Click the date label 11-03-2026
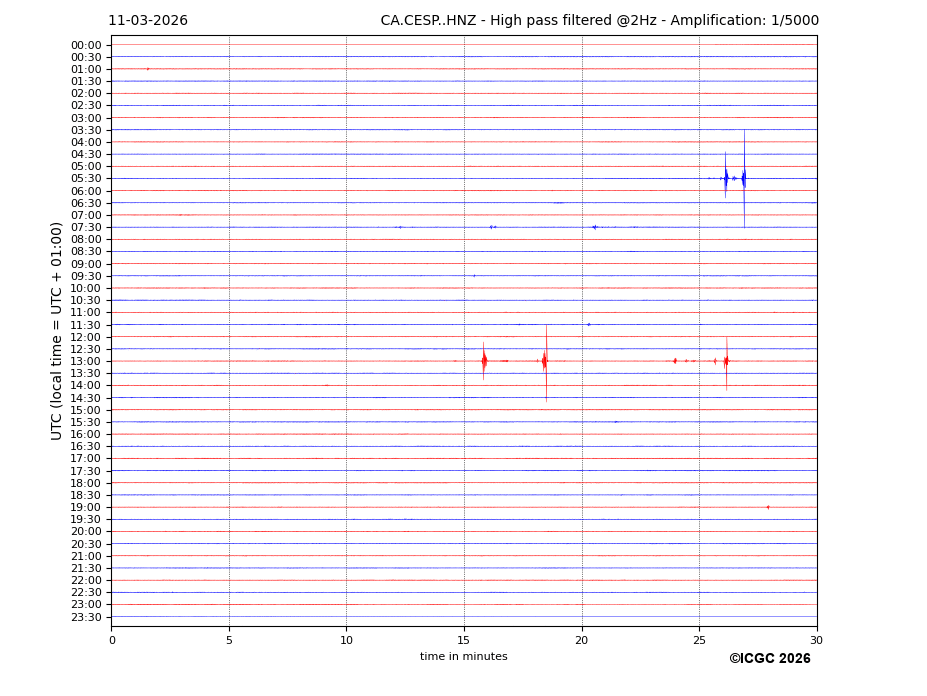 click(x=148, y=21)
